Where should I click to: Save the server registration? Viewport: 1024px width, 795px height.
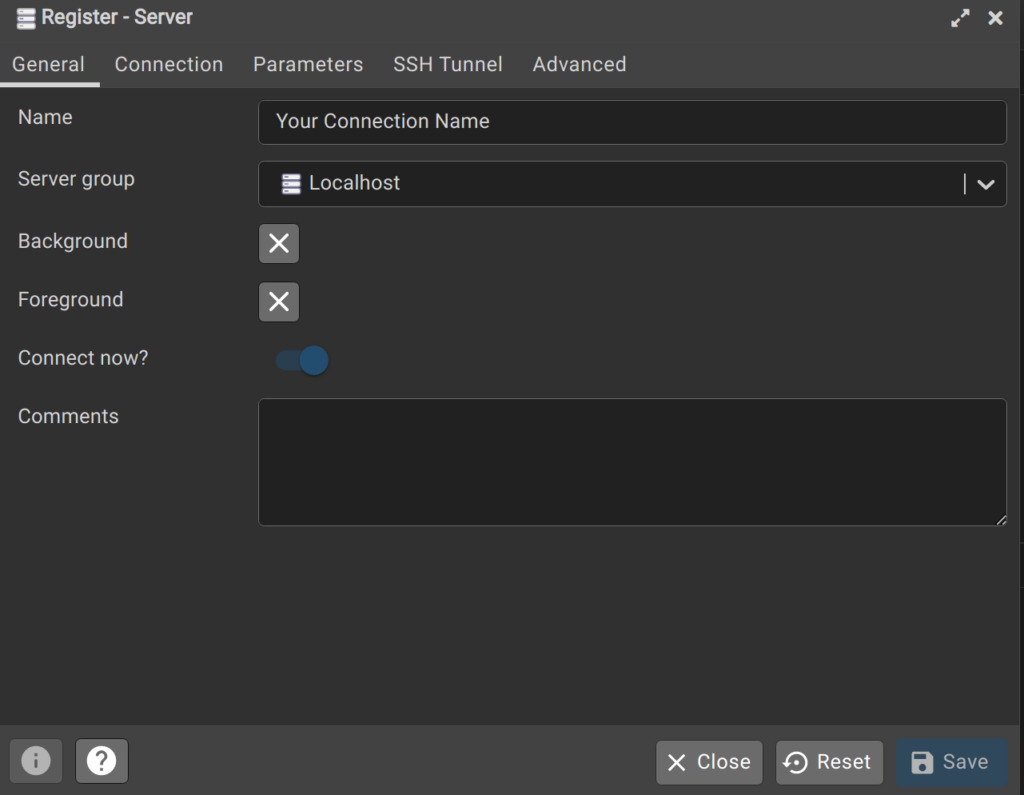pyautogui.click(x=951, y=762)
